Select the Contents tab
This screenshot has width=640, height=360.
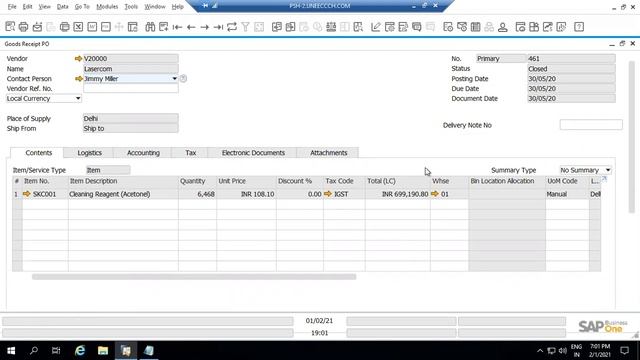pyautogui.click(x=38, y=153)
